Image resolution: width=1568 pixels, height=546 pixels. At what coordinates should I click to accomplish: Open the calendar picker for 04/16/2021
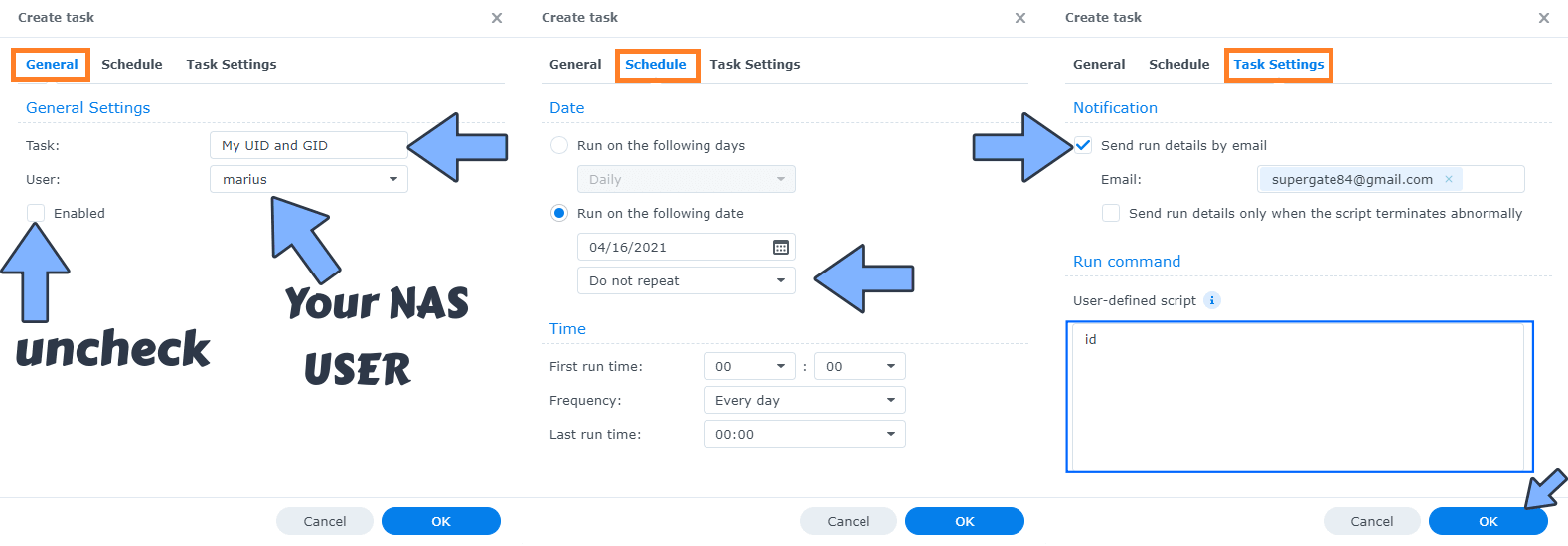point(781,247)
